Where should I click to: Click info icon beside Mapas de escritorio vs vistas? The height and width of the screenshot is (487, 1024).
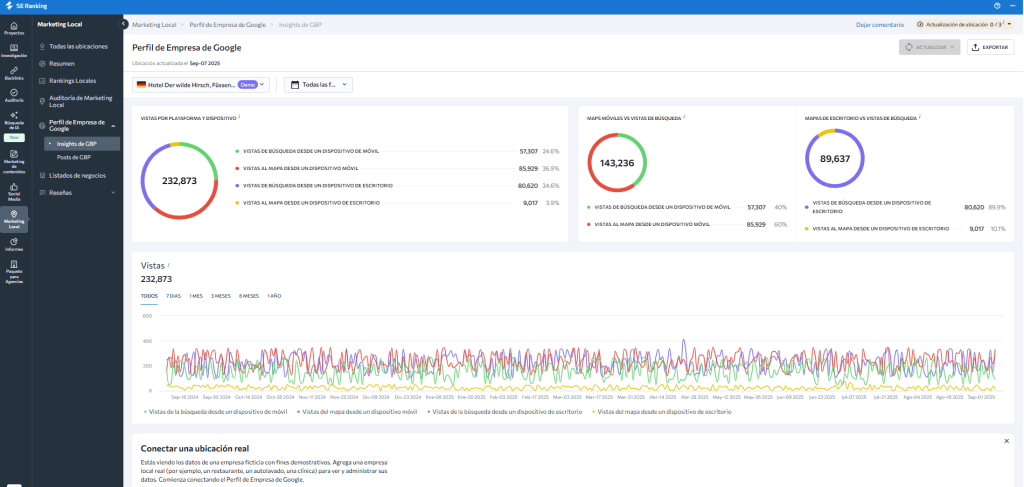pos(920,117)
